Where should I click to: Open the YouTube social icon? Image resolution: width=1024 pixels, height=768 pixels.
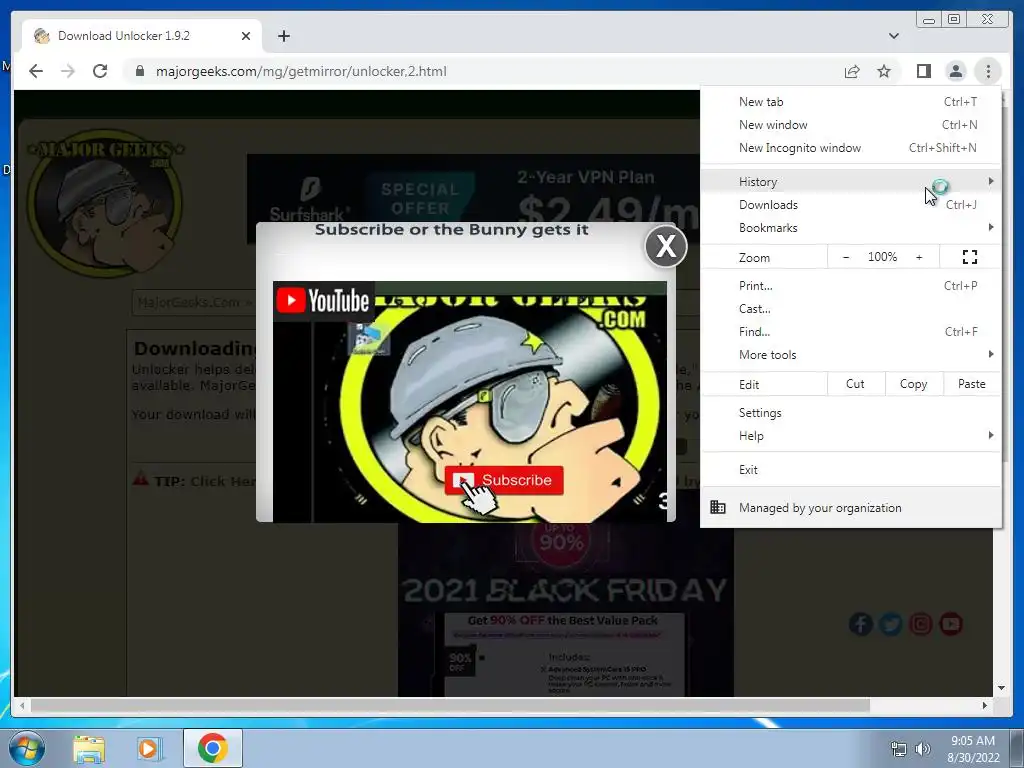pyautogui.click(x=951, y=624)
